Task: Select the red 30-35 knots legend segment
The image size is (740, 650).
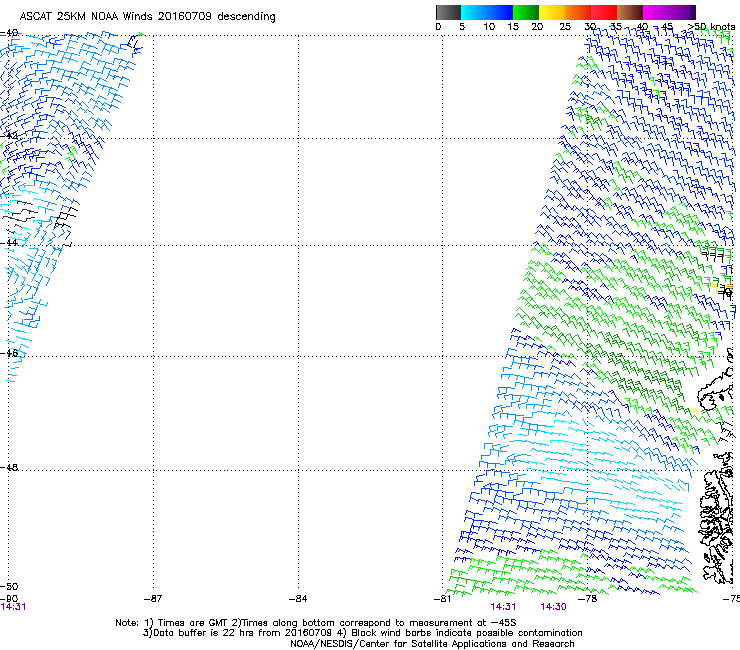Action: (x=604, y=12)
